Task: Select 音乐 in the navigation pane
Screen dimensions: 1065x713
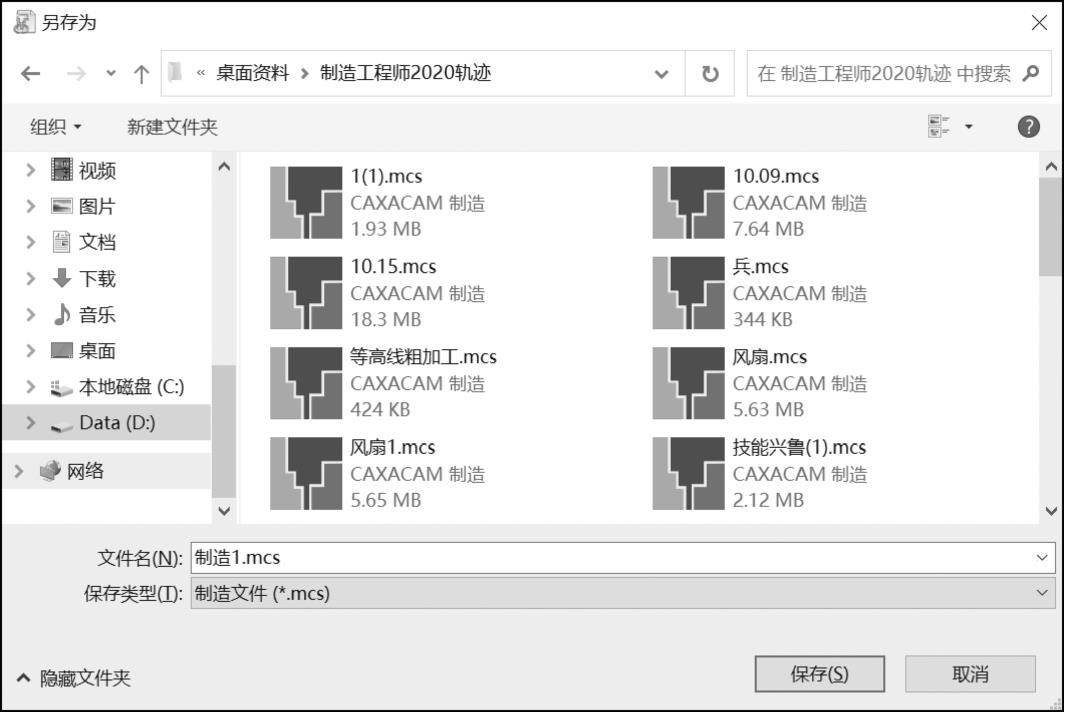Action: click(x=97, y=314)
